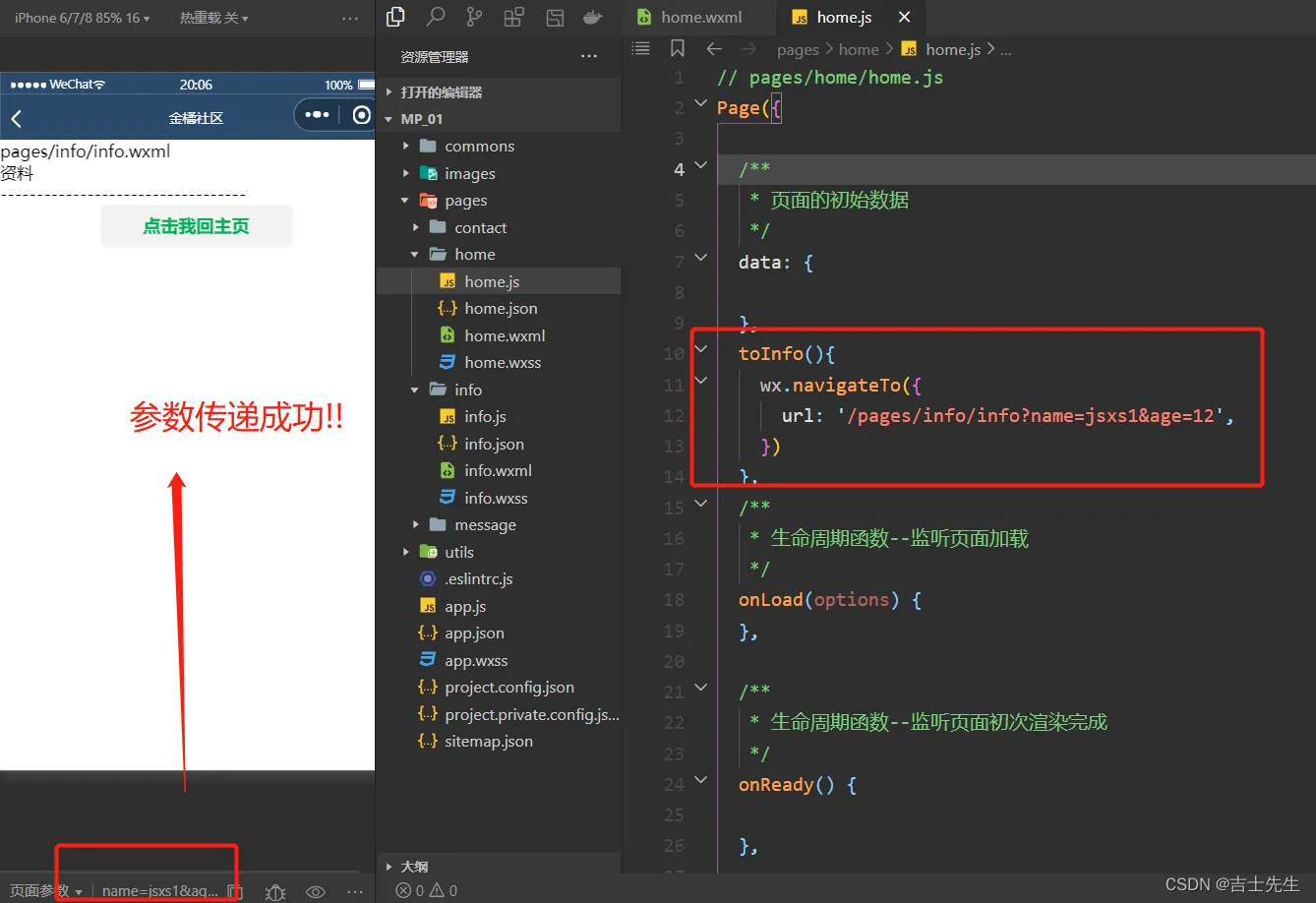
Task: Open the iPhone 6/7/8 device dropdown
Action: (x=82, y=18)
